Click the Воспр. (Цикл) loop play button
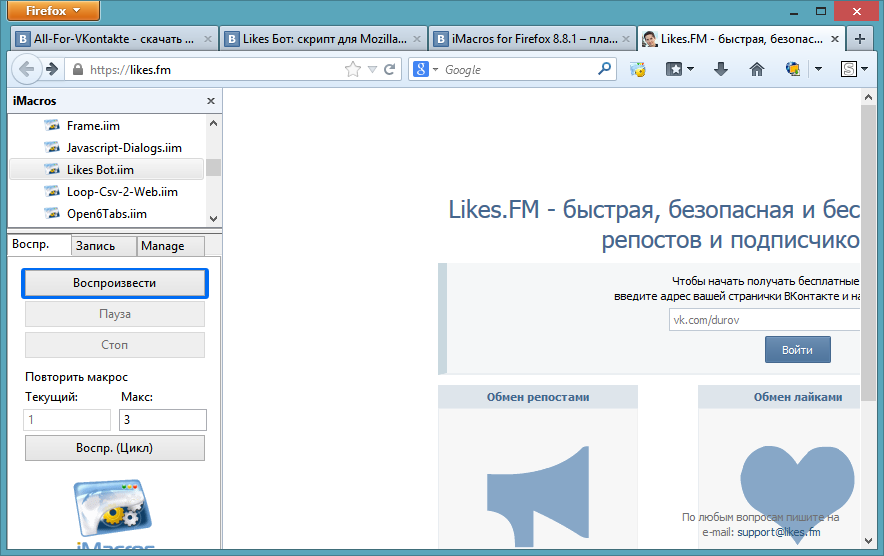884x556 pixels. (x=115, y=448)
